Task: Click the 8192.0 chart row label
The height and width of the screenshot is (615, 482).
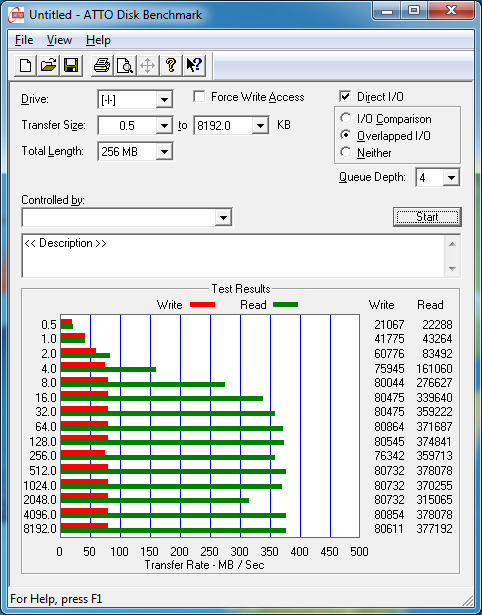Action: [40, 529]
